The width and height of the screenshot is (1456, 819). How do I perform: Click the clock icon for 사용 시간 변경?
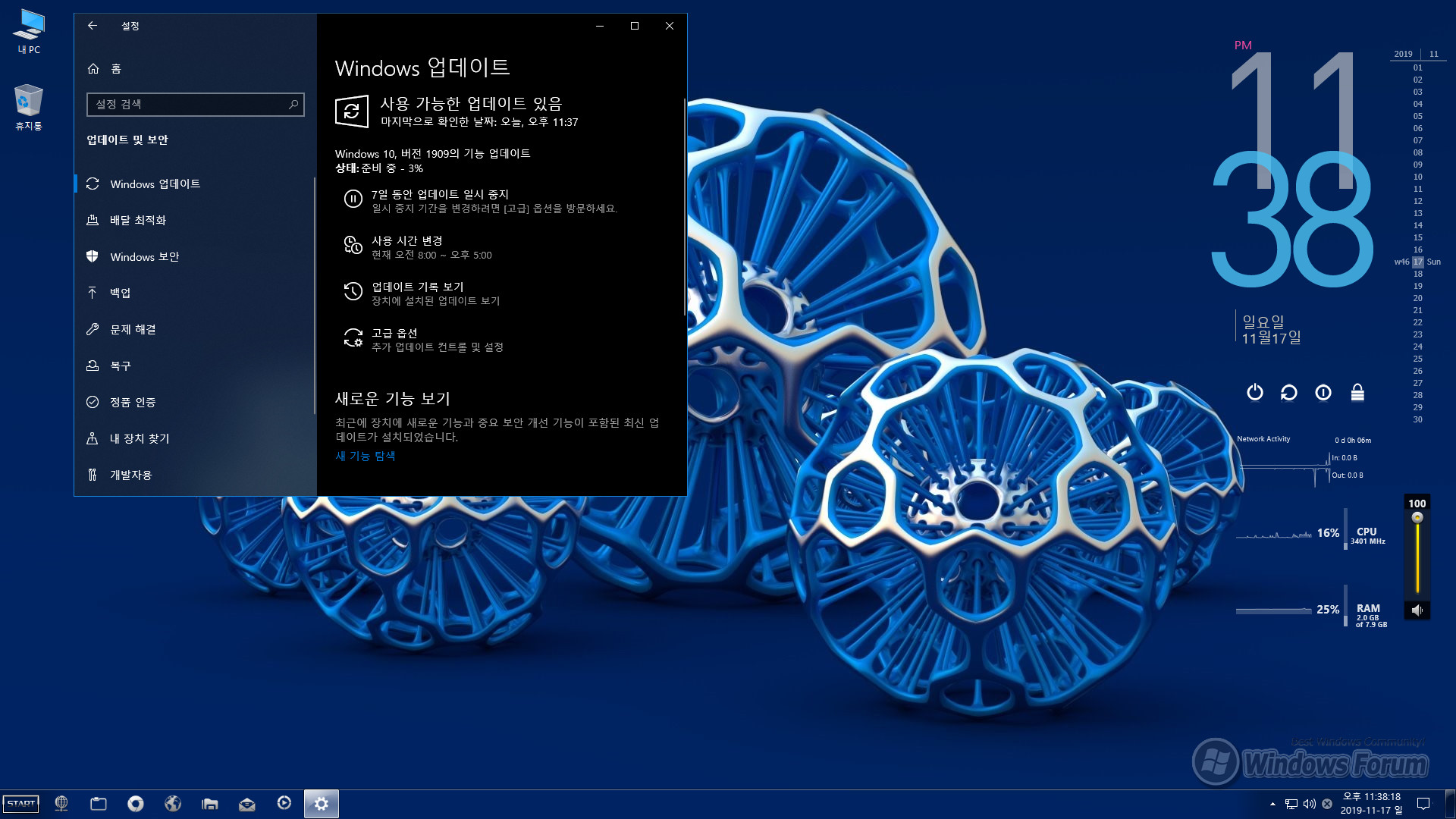353,246
